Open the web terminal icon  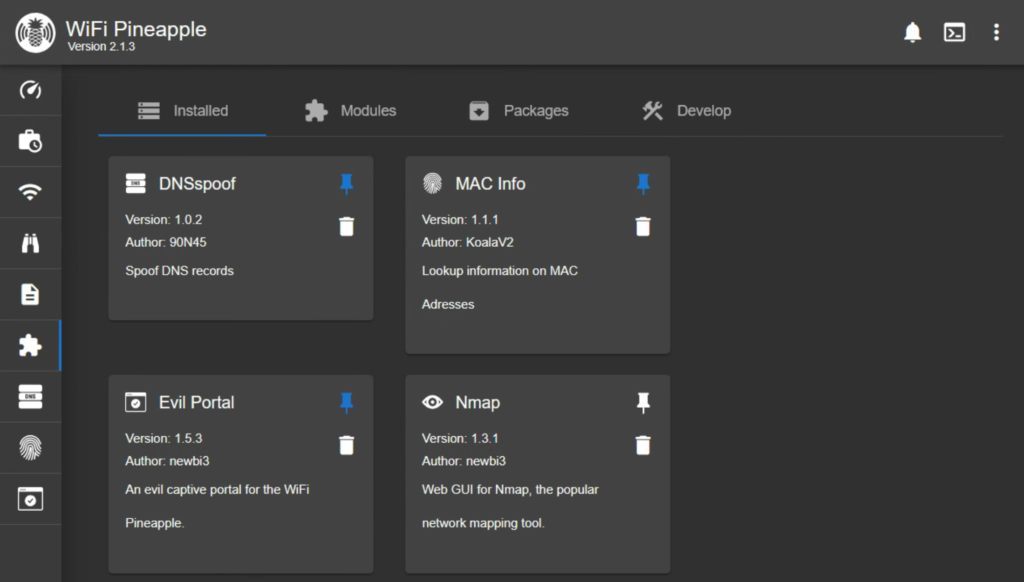[954, 32]
